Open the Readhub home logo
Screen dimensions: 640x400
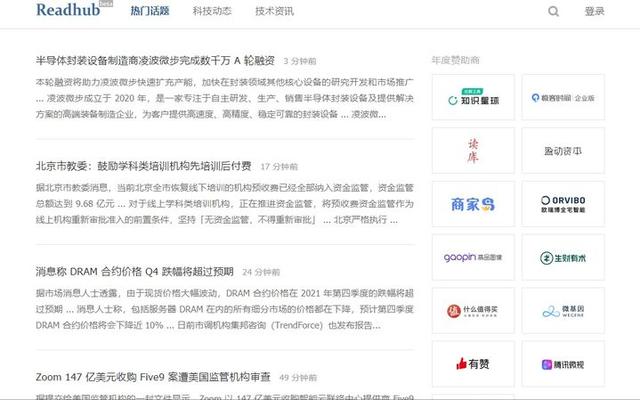click(x=69, y=11)
